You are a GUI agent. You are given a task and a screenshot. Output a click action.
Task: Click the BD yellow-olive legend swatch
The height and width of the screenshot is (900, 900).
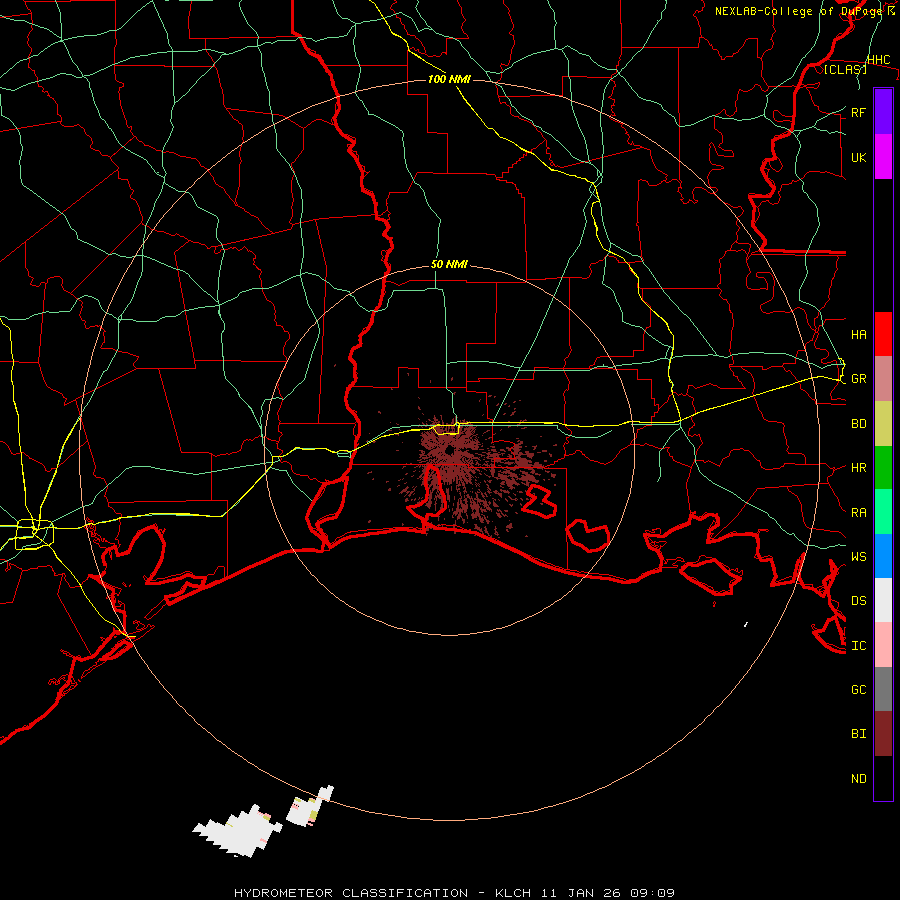click(x=883, y=423)
